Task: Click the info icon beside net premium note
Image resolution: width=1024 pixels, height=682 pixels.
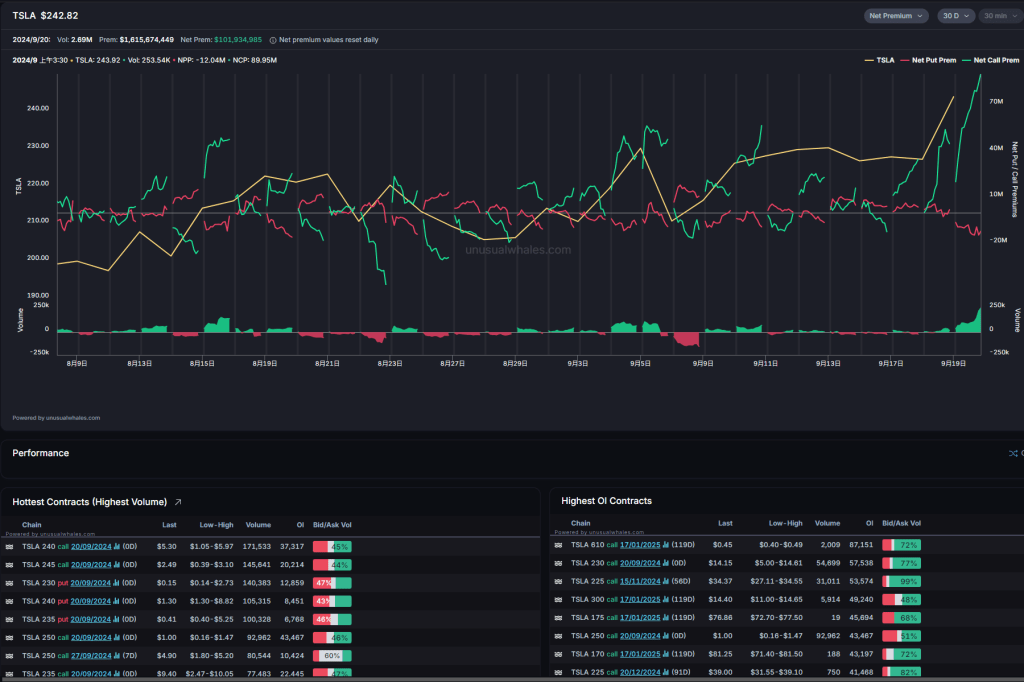Action: point(273,40)
